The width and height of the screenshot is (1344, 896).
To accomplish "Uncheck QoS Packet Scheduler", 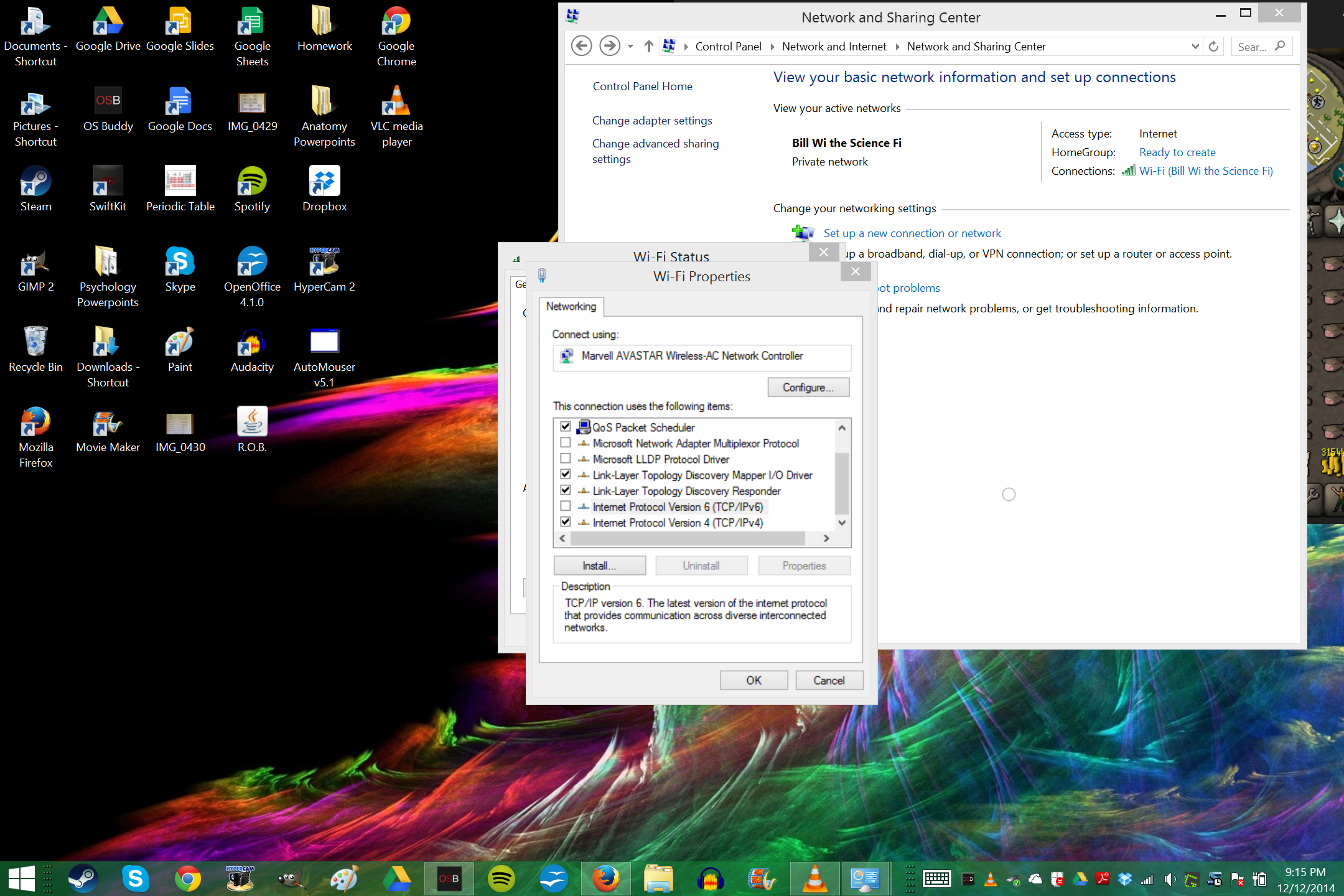I will [566, 426].
